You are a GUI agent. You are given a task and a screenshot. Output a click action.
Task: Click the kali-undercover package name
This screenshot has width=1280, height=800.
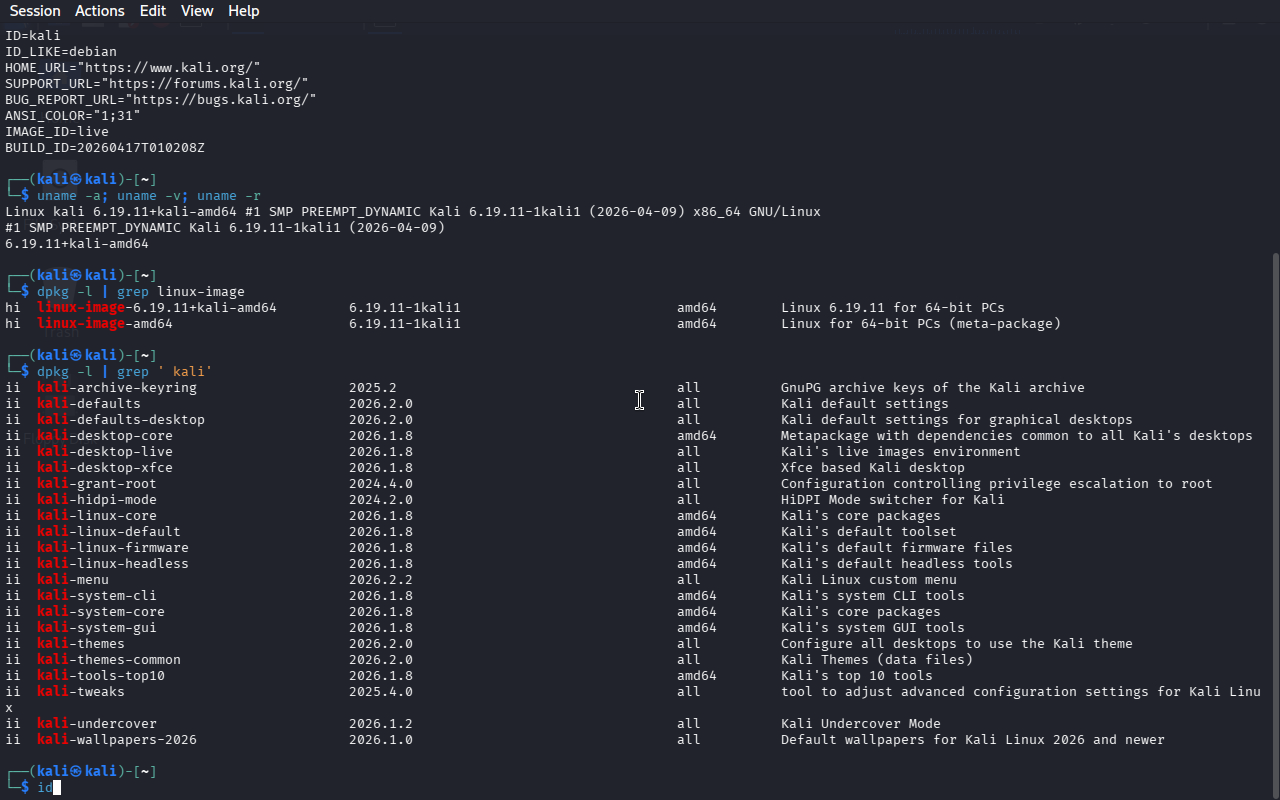tap(97, 724)
